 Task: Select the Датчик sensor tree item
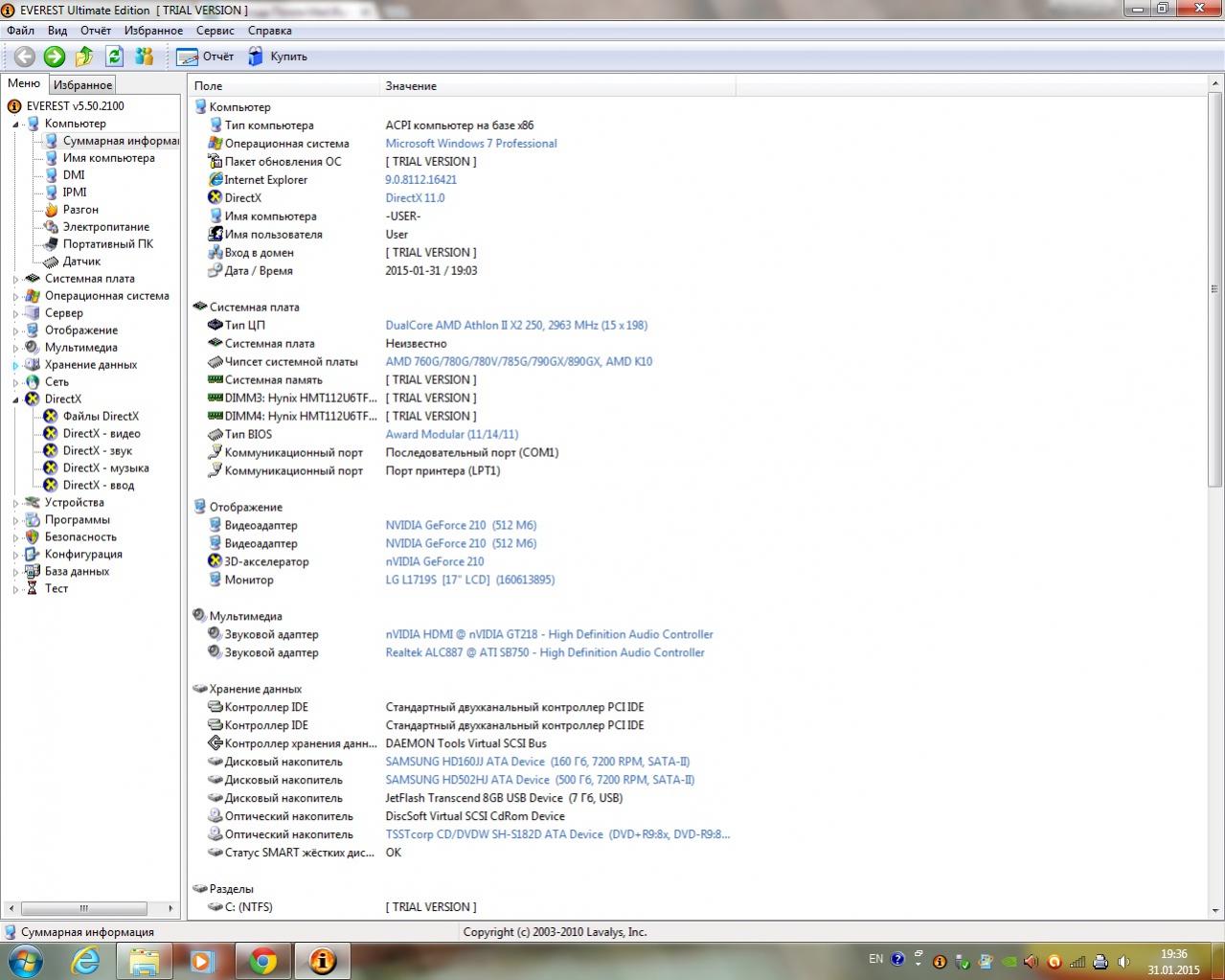point(81,262)
